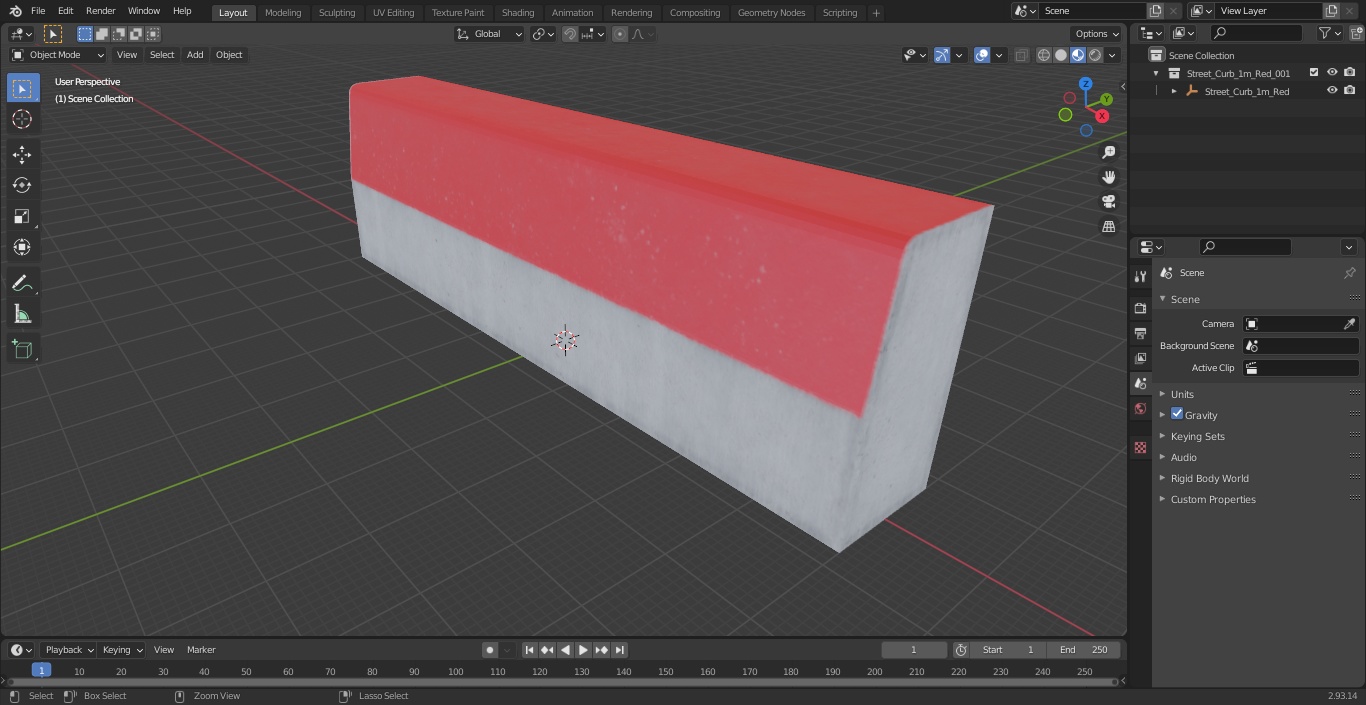This screenshot has height=705, width=1366.
Task: Open the Tool properties tab
Action: 1140,277
